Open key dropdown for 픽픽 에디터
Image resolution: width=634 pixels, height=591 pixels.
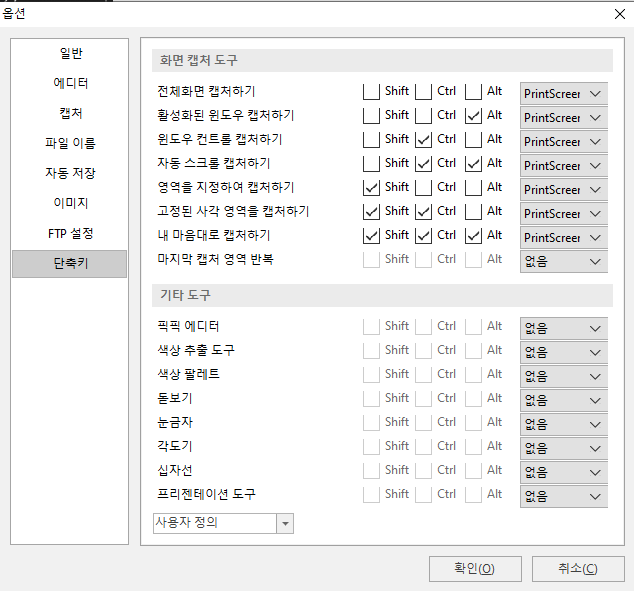564,328
